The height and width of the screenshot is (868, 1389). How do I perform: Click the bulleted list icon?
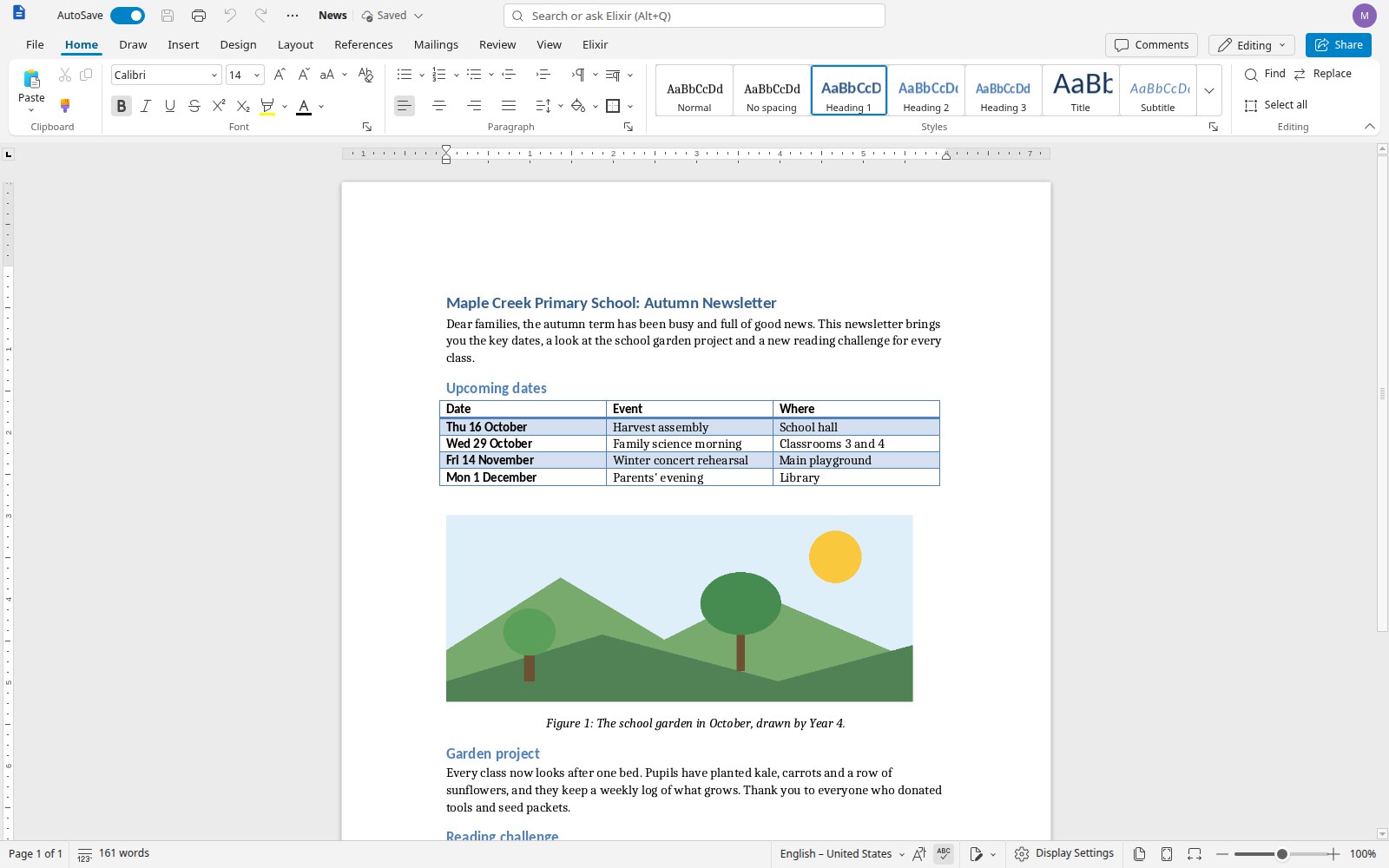405,75
